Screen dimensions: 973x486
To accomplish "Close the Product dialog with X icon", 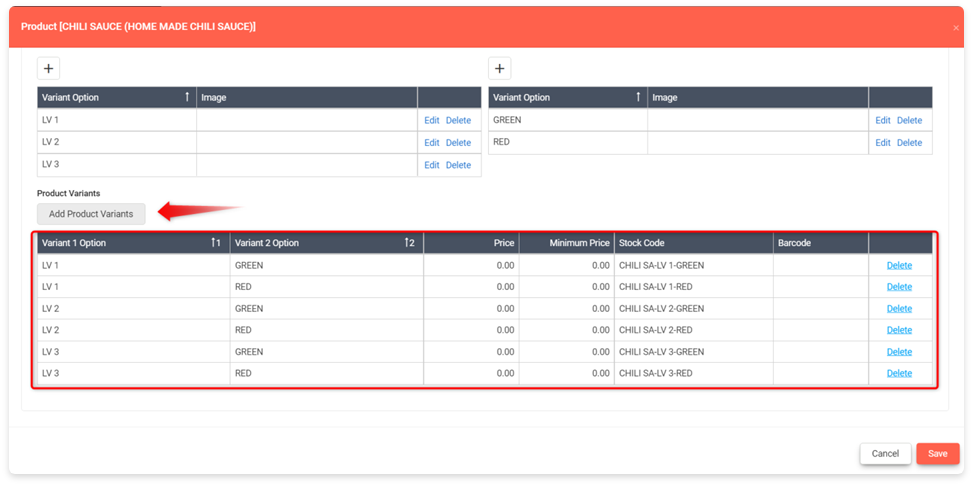I will (x=955, y=27).
